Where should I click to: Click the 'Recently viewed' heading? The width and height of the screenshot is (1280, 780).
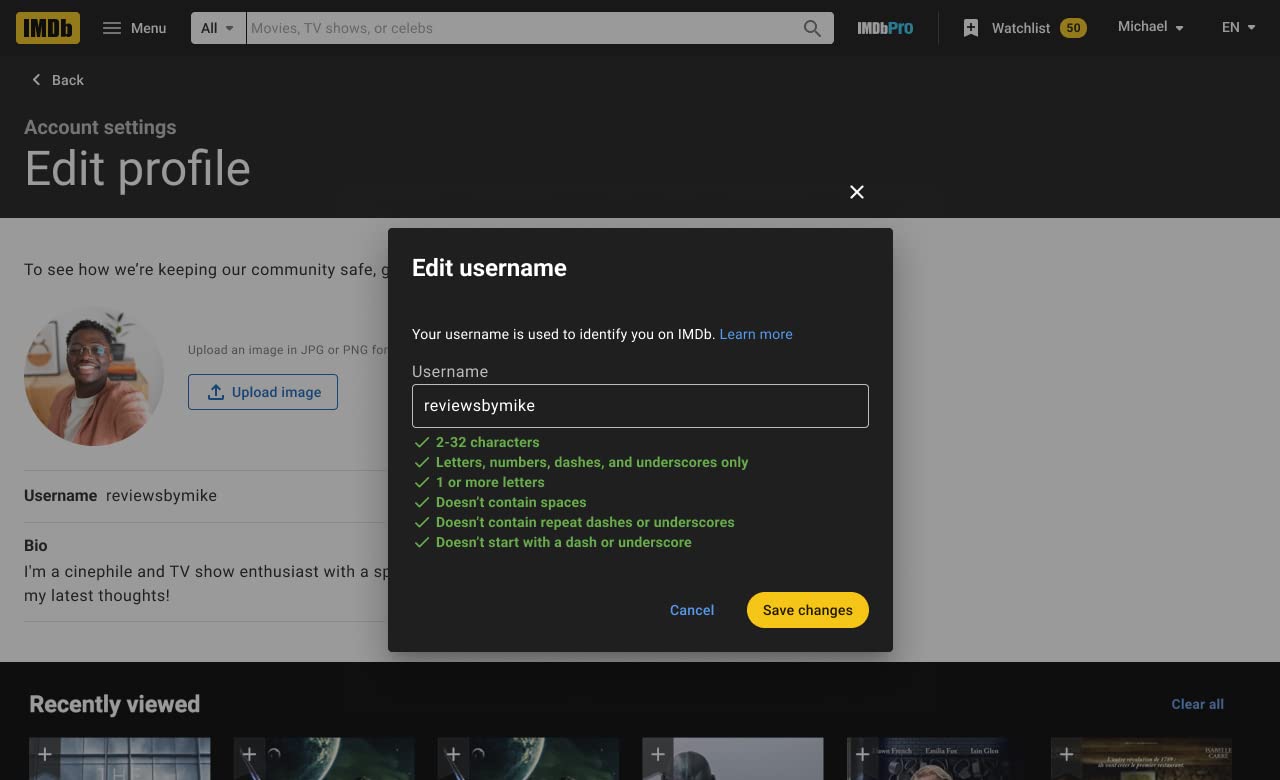[115, 704]
